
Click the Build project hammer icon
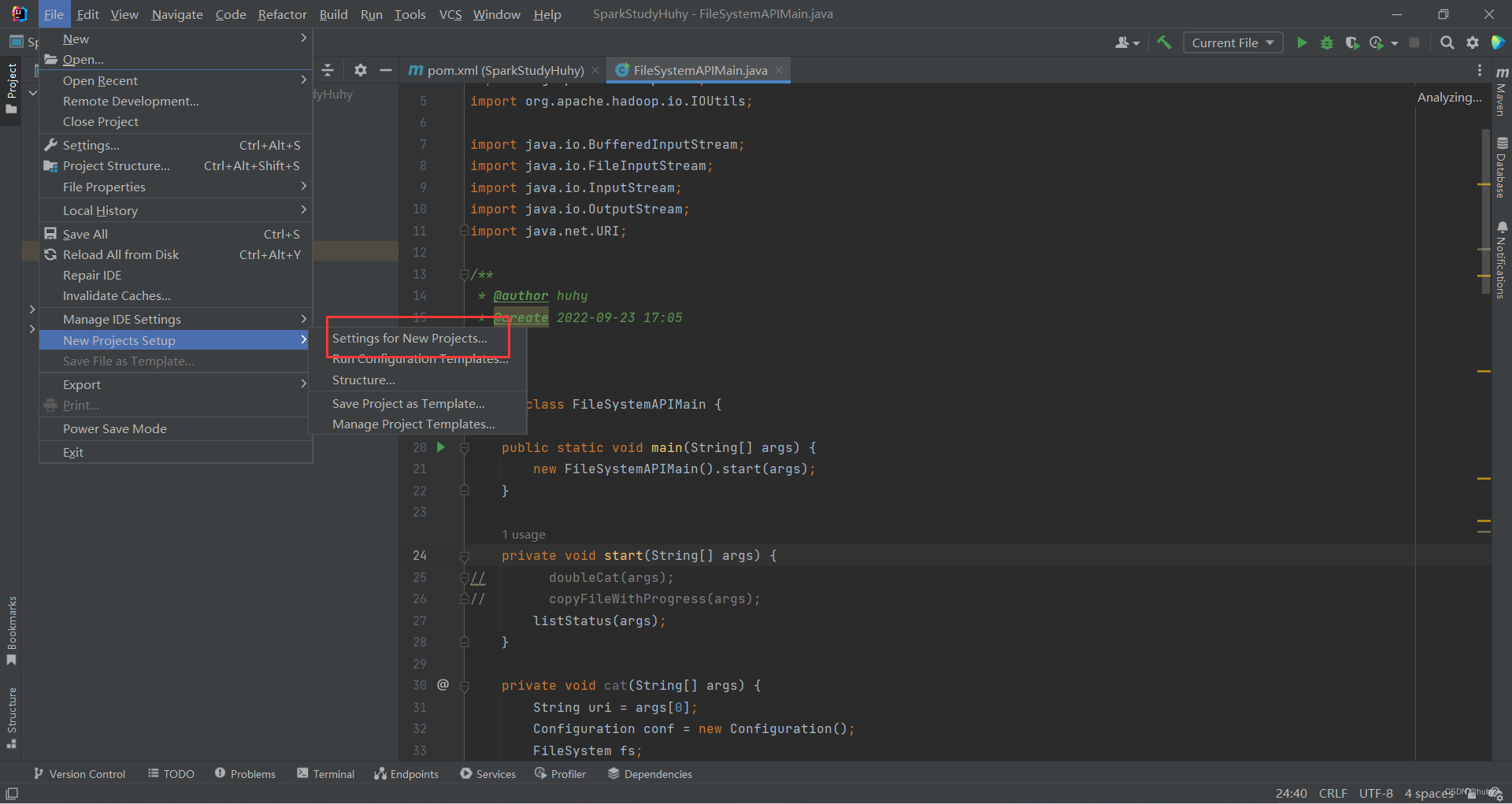(1164, 43)
